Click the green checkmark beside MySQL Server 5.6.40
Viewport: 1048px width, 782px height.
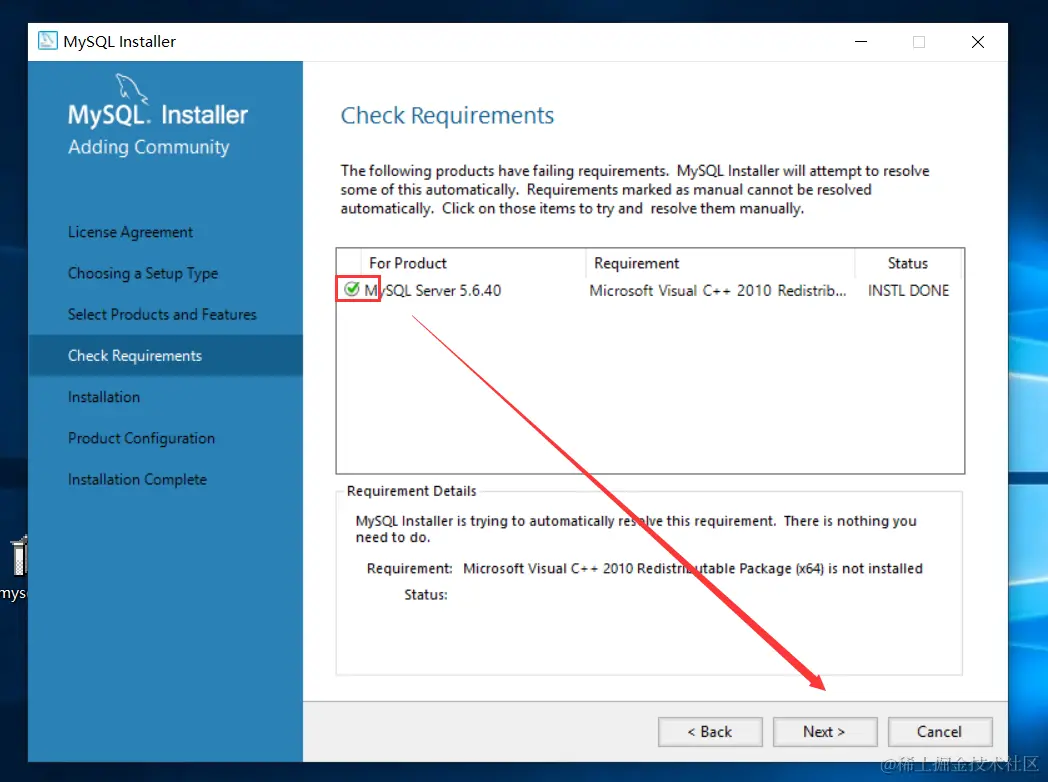[x=352, y=289]
